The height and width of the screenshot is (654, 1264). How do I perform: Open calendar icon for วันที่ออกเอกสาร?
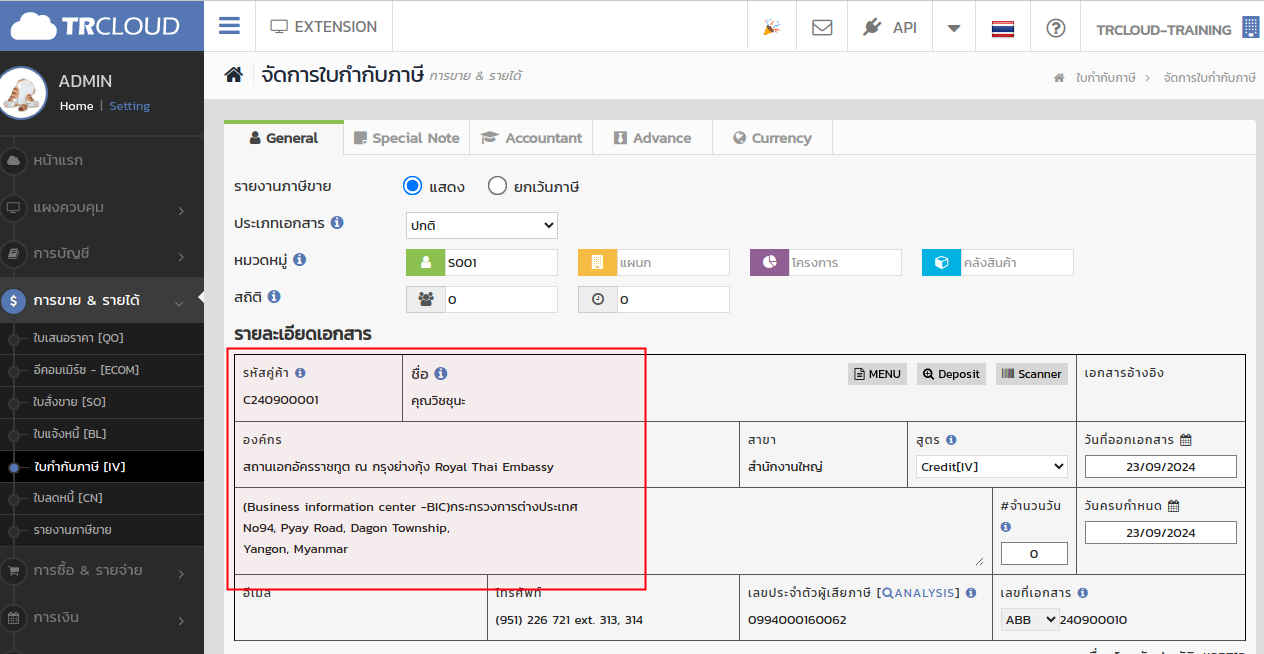(1186, 439)
